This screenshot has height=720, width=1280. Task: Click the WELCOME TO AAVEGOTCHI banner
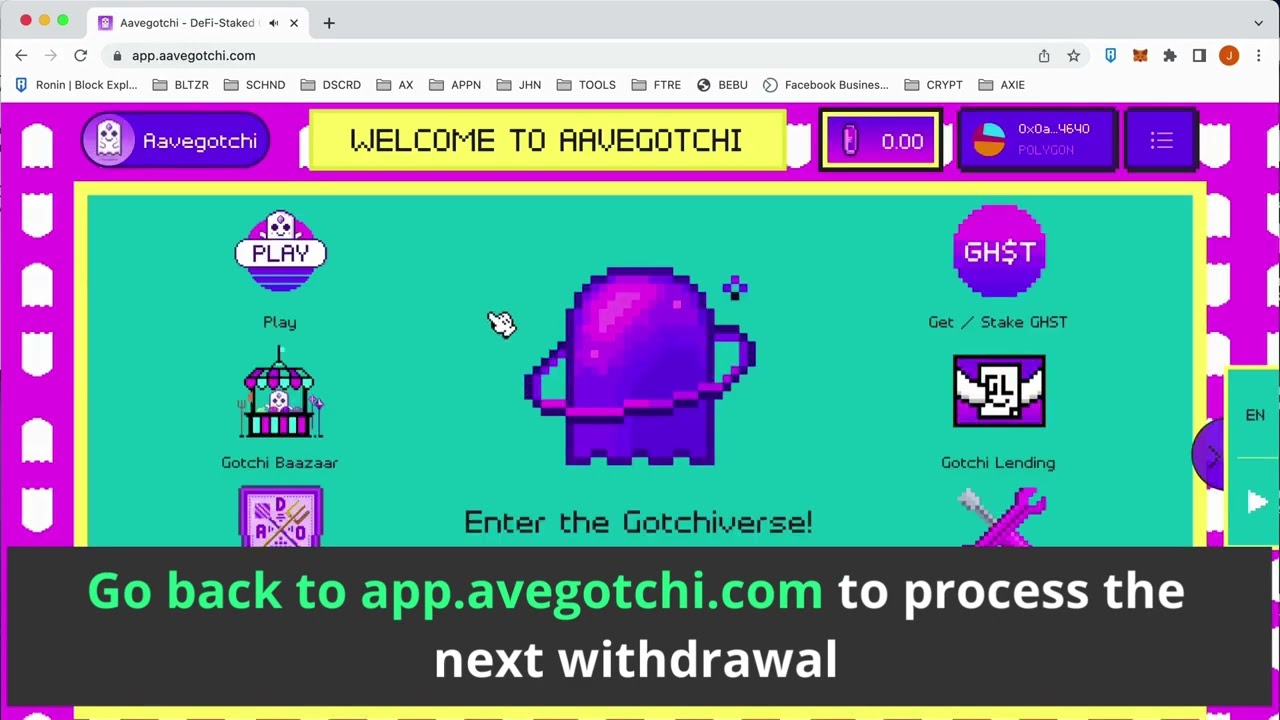(x=547, y=140)
